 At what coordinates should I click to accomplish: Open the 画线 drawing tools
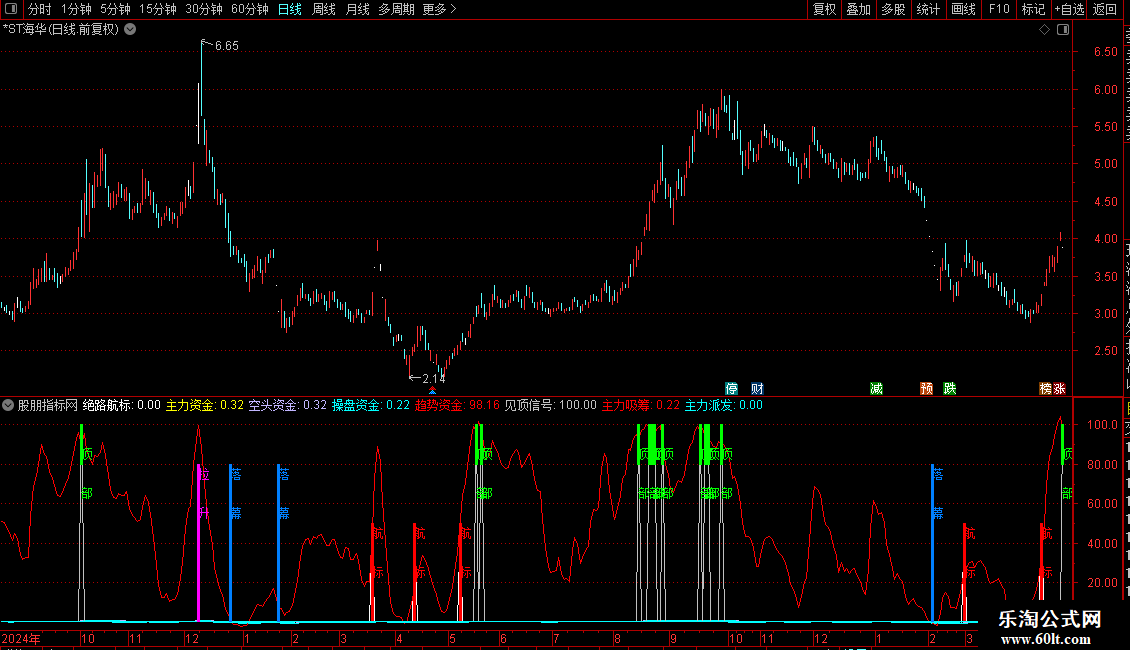tap(963, 9)
